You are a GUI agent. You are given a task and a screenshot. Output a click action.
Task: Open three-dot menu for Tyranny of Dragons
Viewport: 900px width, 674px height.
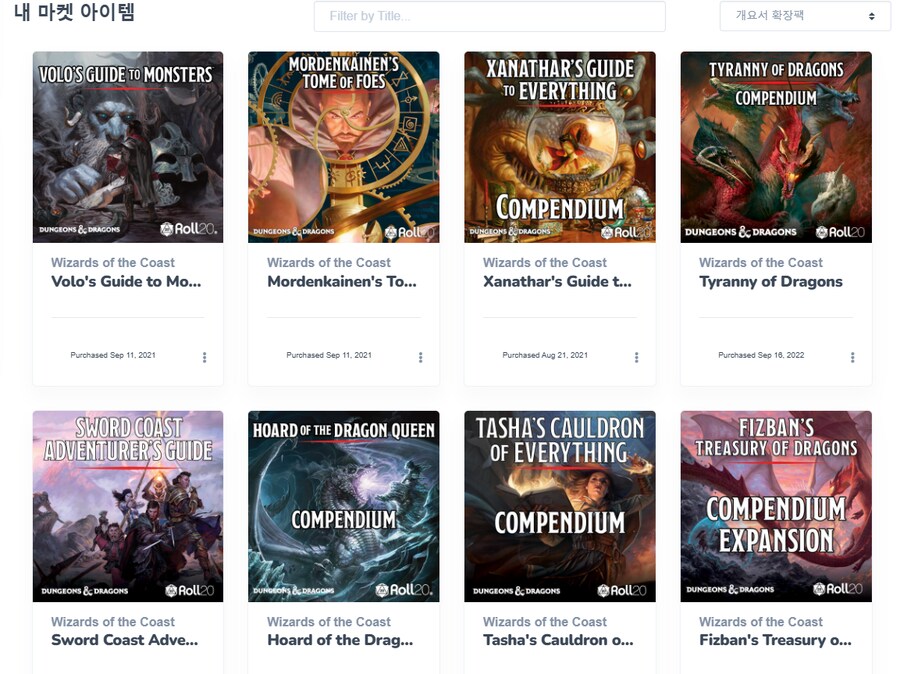(852, 357)
